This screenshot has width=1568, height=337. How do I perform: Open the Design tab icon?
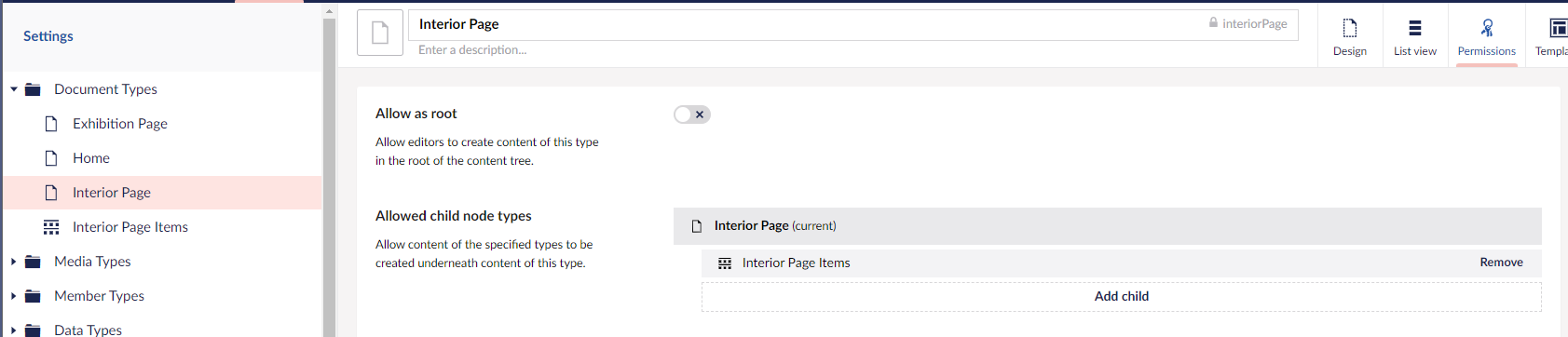(1349, 28)
